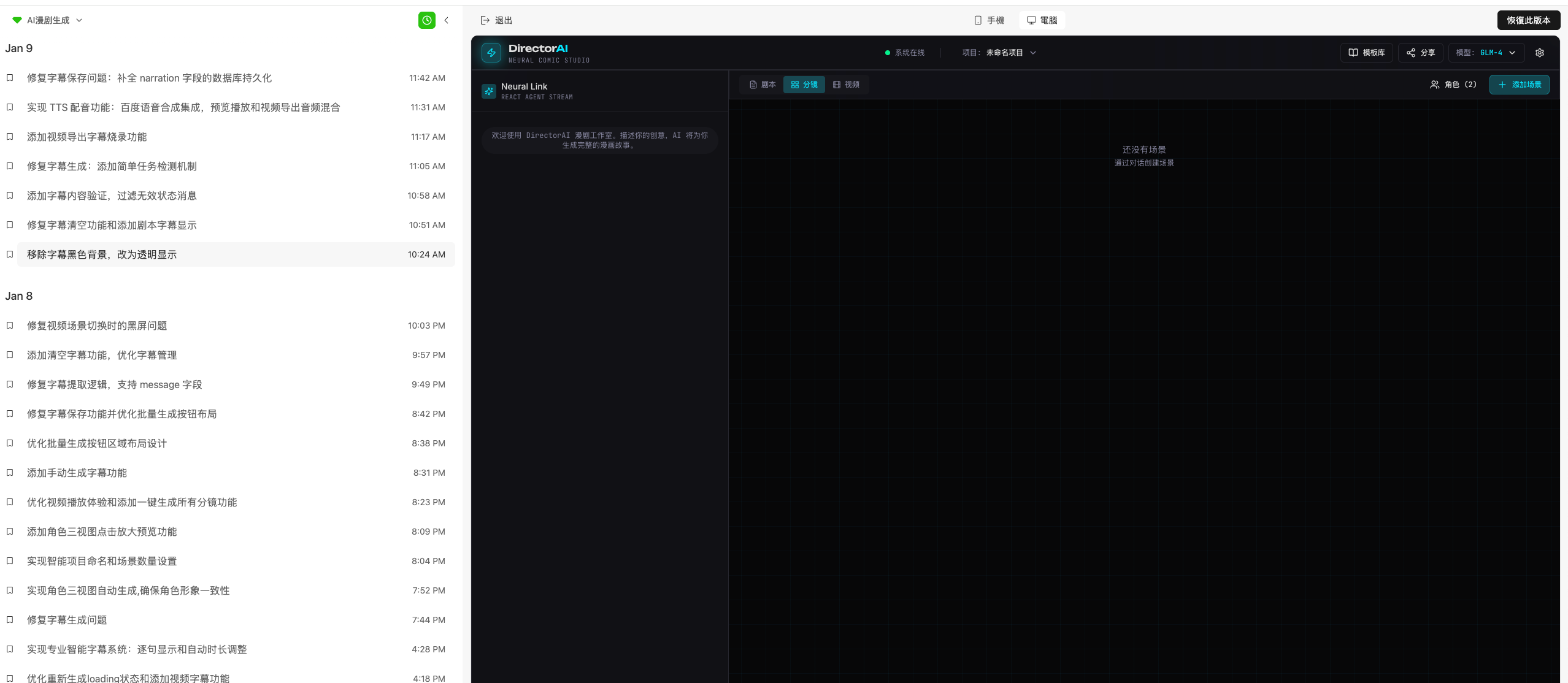Toggle bookmark for 修复视频场景切换时的黑屏问题
This screenshot has width=1568, height=683.
(x=10, y=326)
